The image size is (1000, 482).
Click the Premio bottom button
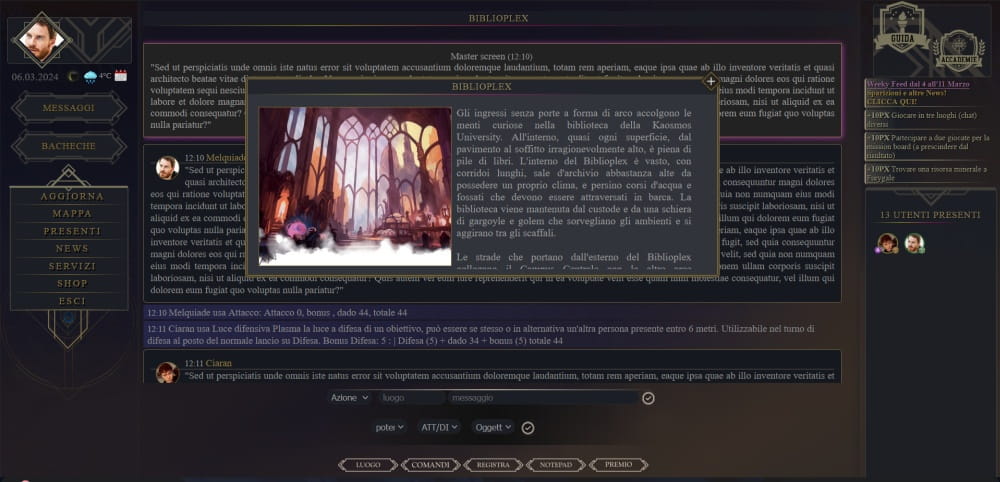618,465
